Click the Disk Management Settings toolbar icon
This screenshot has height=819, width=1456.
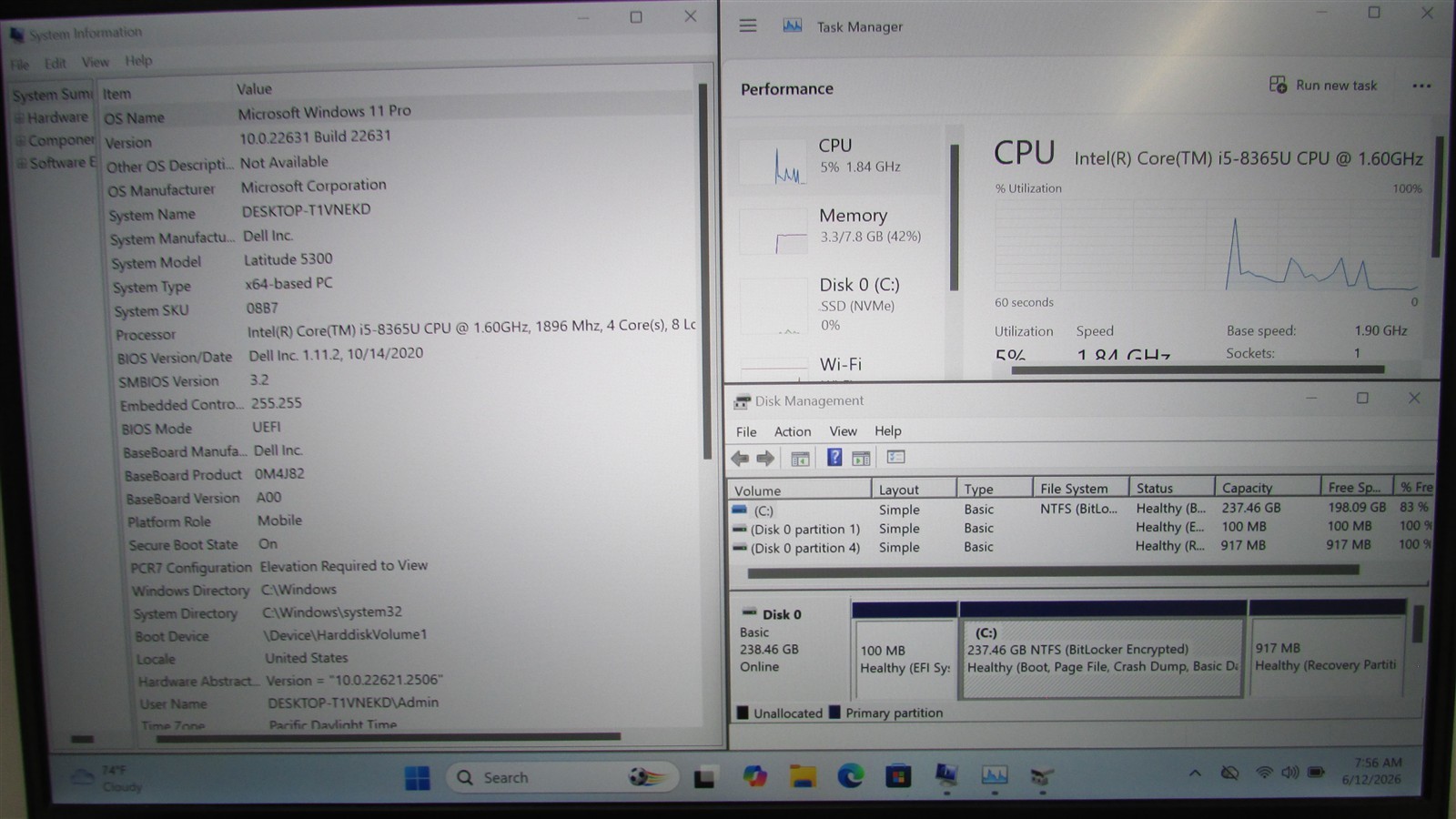(x=895, y=457)
